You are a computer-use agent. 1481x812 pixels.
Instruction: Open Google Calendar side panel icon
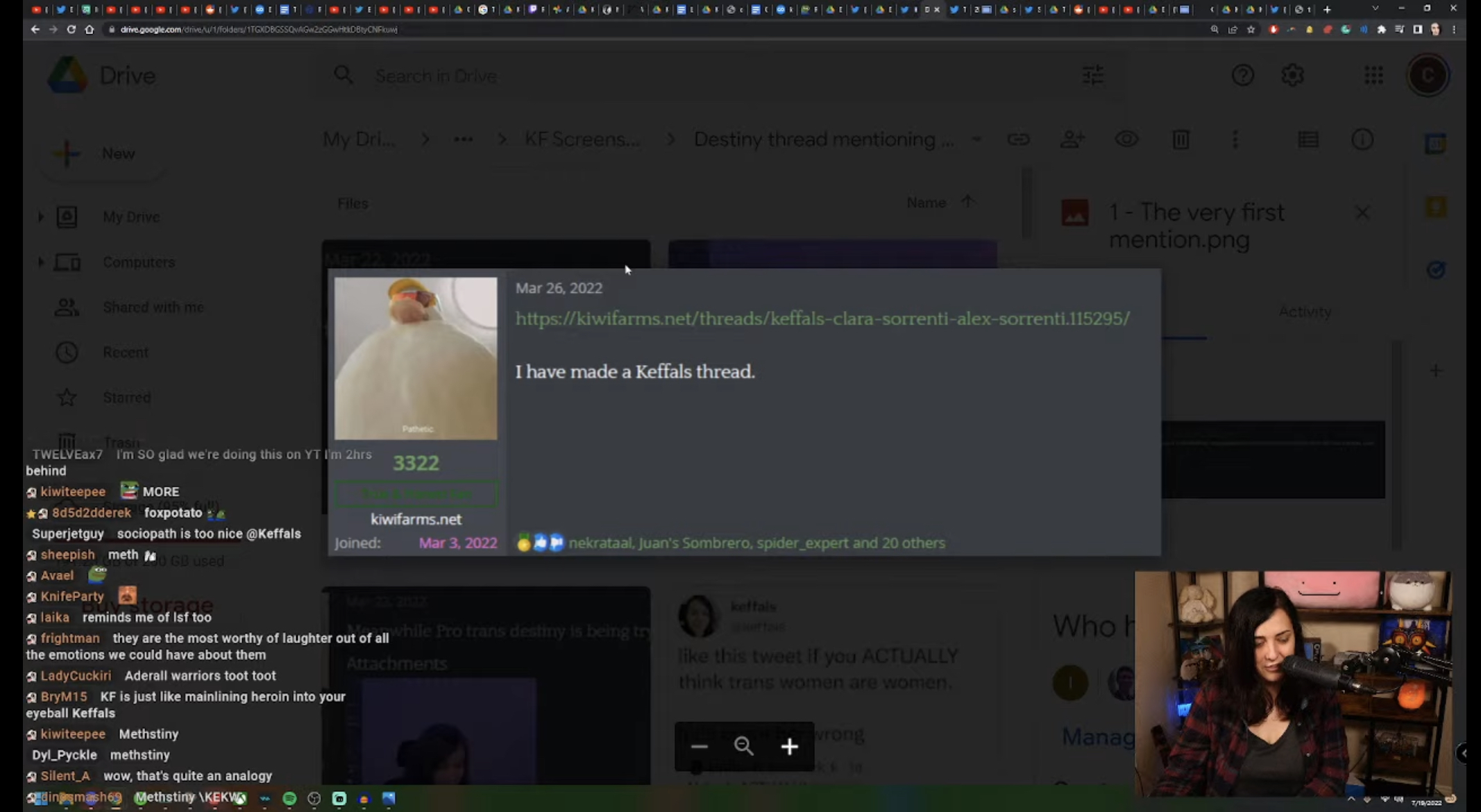click(1435, 144)
